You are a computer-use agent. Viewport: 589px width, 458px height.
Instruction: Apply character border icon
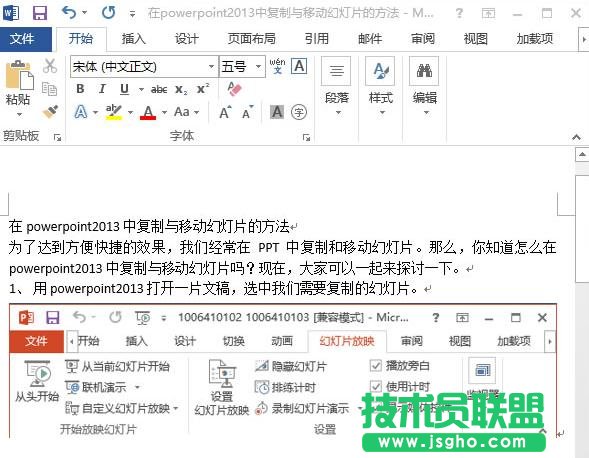coord(299,66)
